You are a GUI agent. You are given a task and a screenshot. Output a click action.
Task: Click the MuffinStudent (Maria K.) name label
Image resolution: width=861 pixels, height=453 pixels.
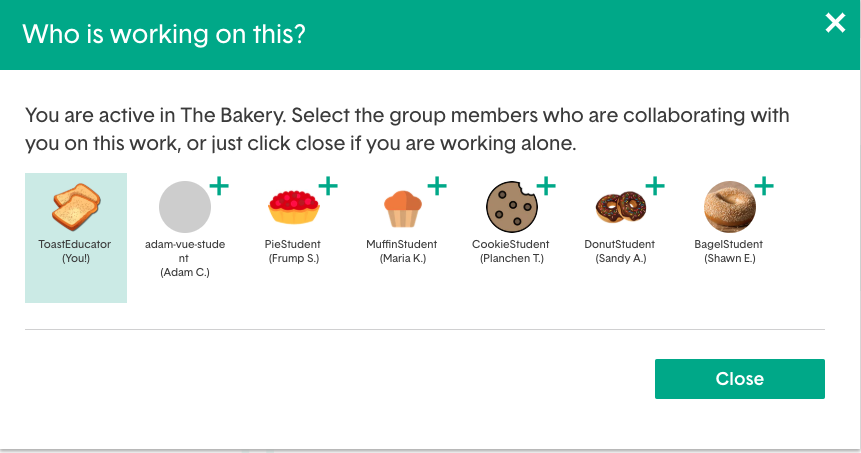(x=402, y=251)
